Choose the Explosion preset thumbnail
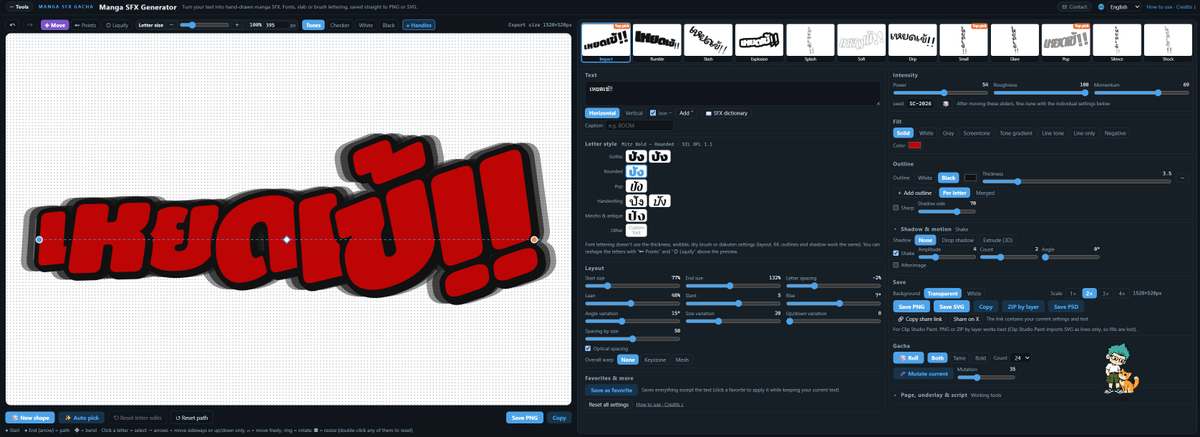The width and height of the screenshot is (1200, 437). pyautogui.click(x=759, y=43)
